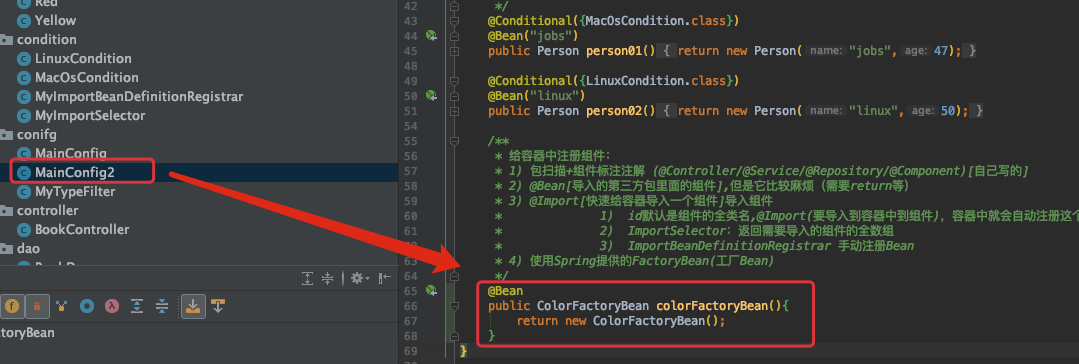The image size is (1079, 364).
Task: Collapse all in Project tool window
Action: [x=328, y=278]
